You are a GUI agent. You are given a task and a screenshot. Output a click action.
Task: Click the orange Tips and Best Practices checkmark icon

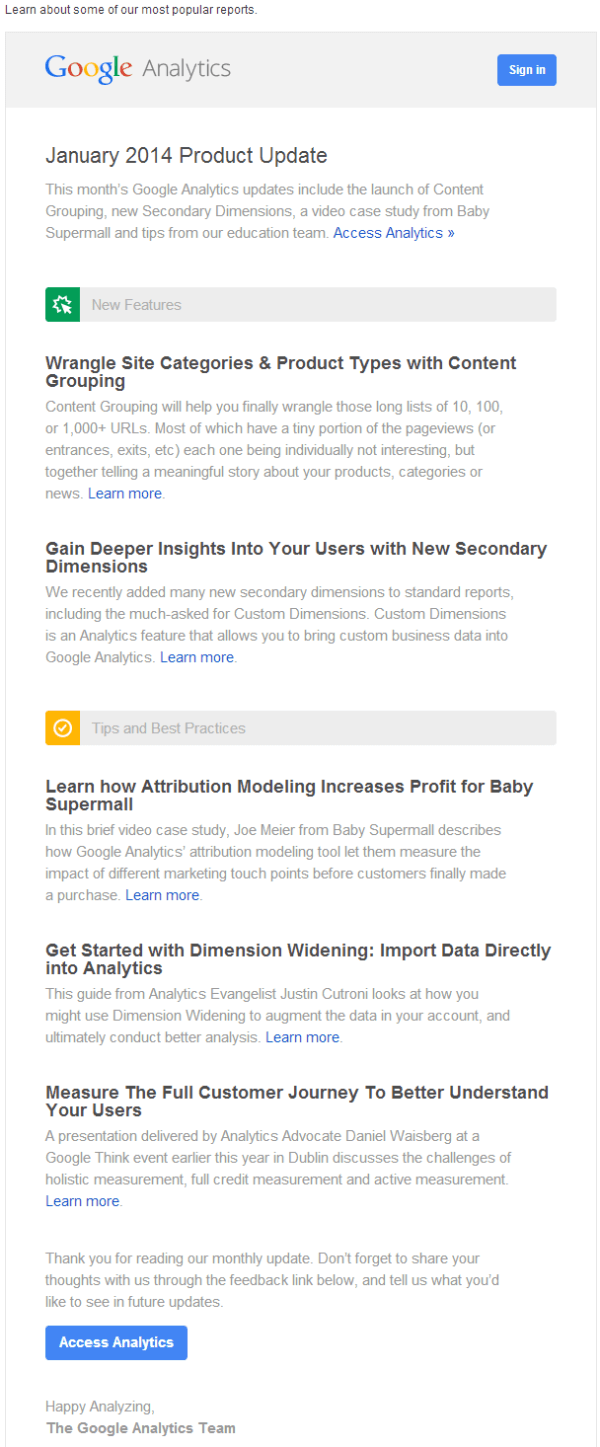click(x=62, y=728)
